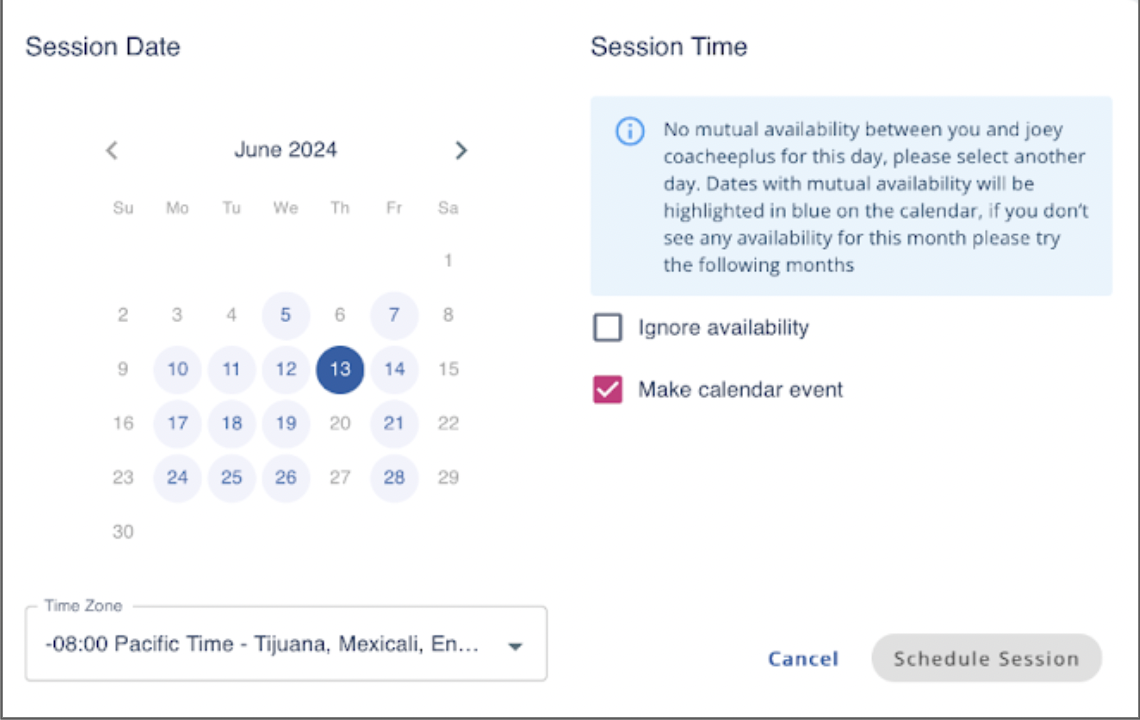Select the highlighted June 13 date

coord(340,369)
